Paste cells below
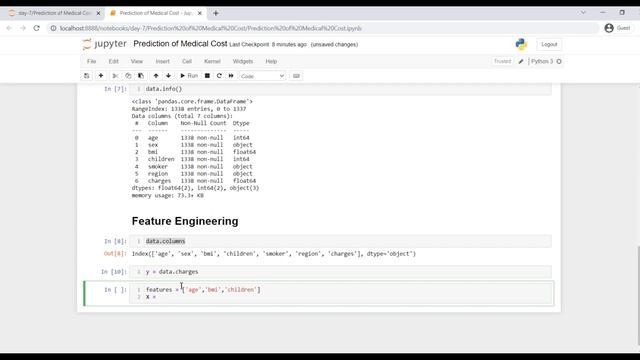The image size is (640, 360). tap(141, 76)
